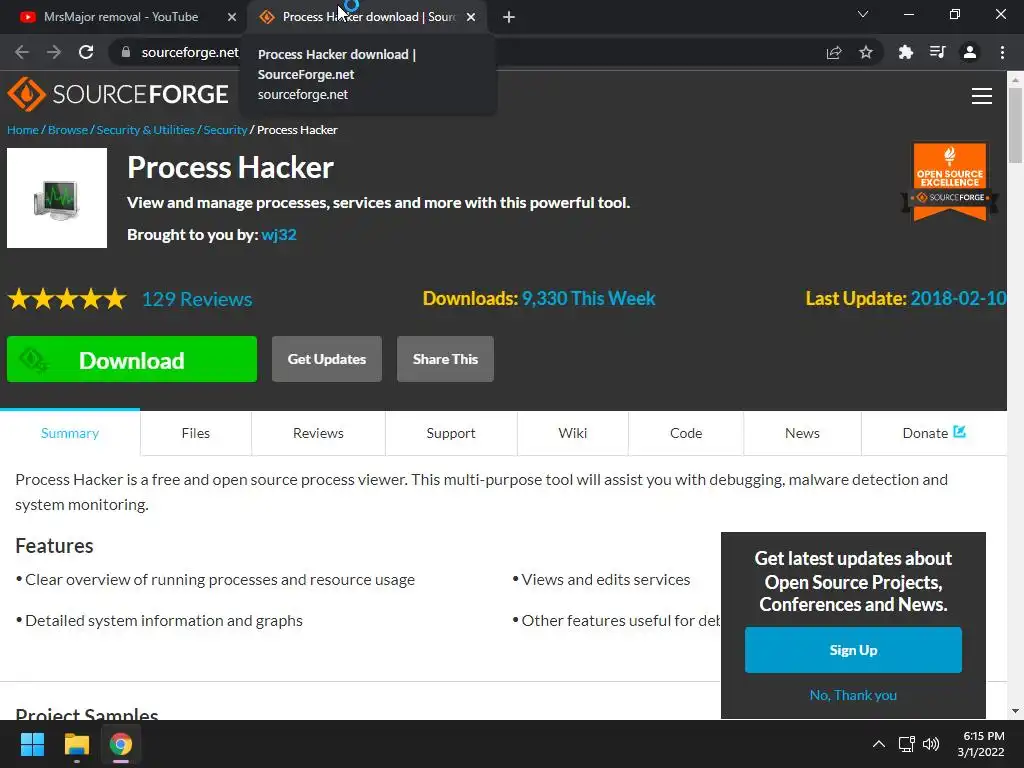Screen dimensions: 1024x768
Task: Click the green Download button
Action: click(x=132, y=359)
